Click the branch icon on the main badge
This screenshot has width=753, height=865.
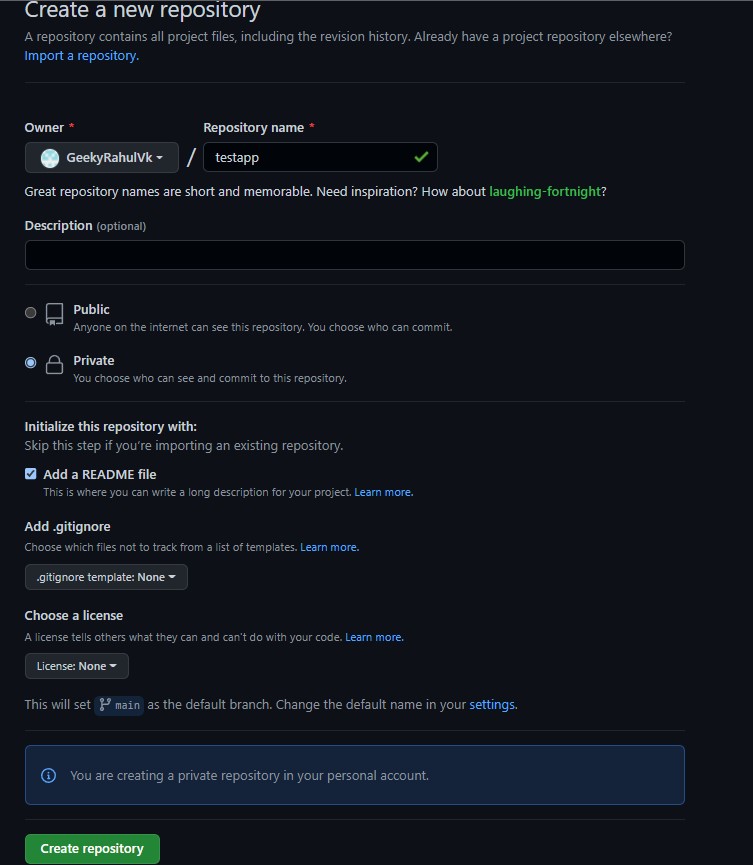pyautogui.click(x=103, y=705)
